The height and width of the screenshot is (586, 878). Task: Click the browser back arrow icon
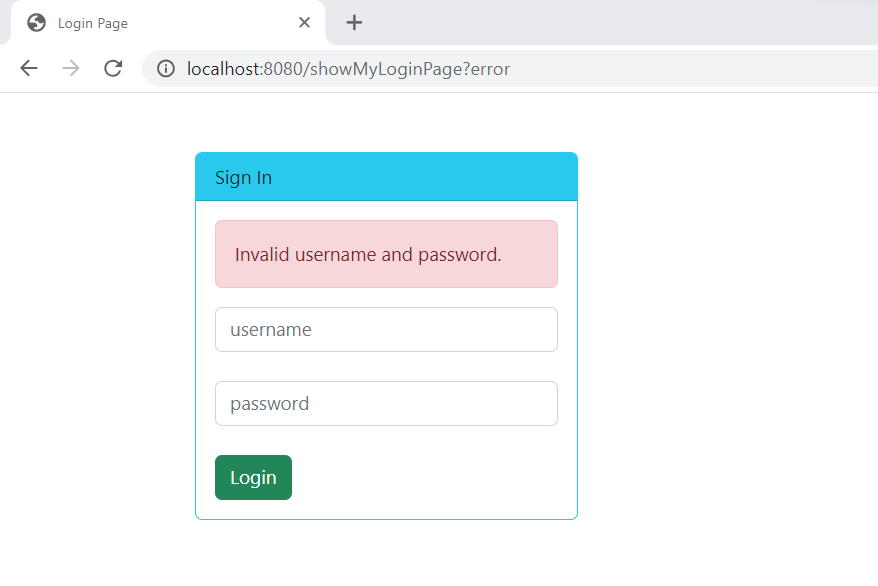click(x=28, y=68)
